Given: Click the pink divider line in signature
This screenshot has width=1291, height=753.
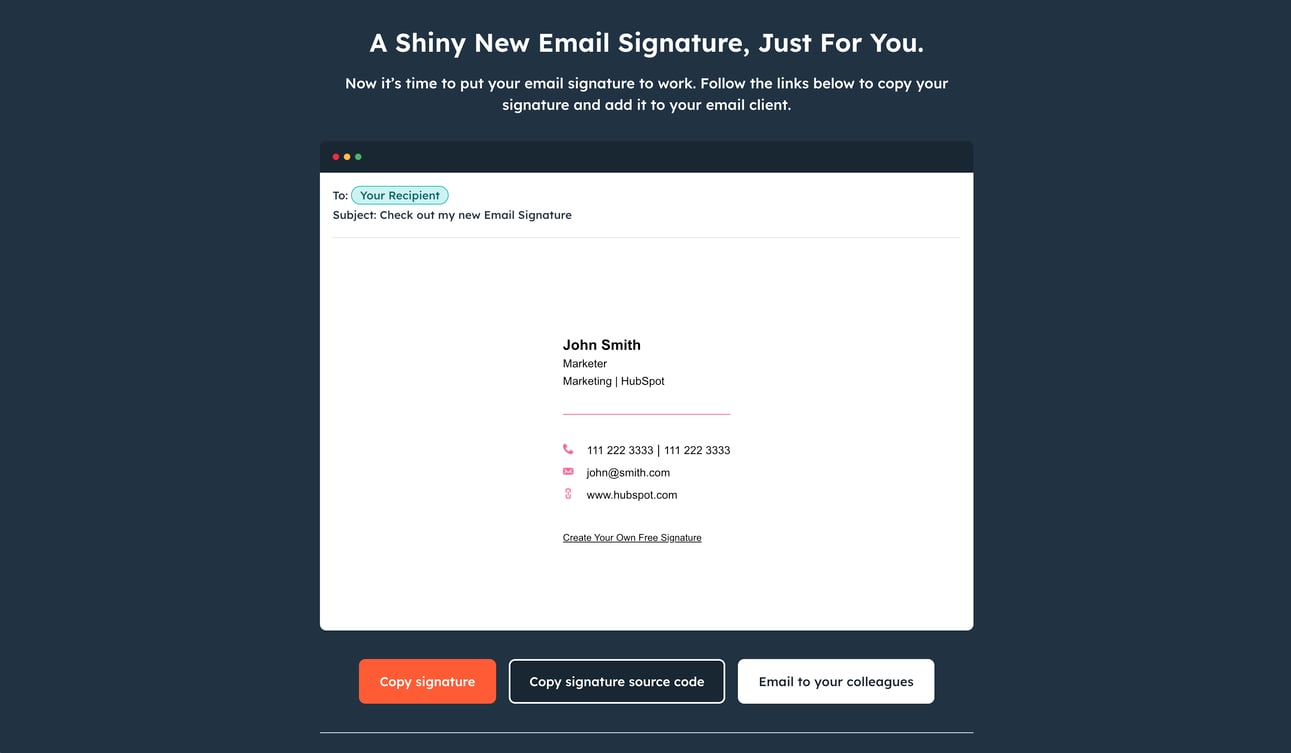Looking at the screenshot, I should [x=646, y=413].
